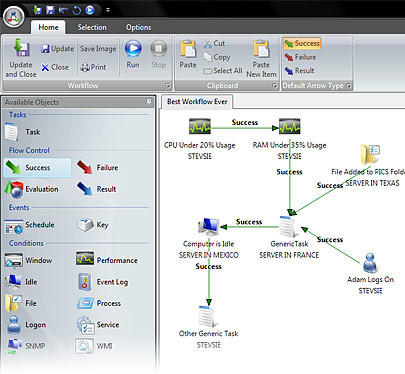The image size is (405, 374).
Task: Select the Schedule event object
Action: click(x=29, y=225)
